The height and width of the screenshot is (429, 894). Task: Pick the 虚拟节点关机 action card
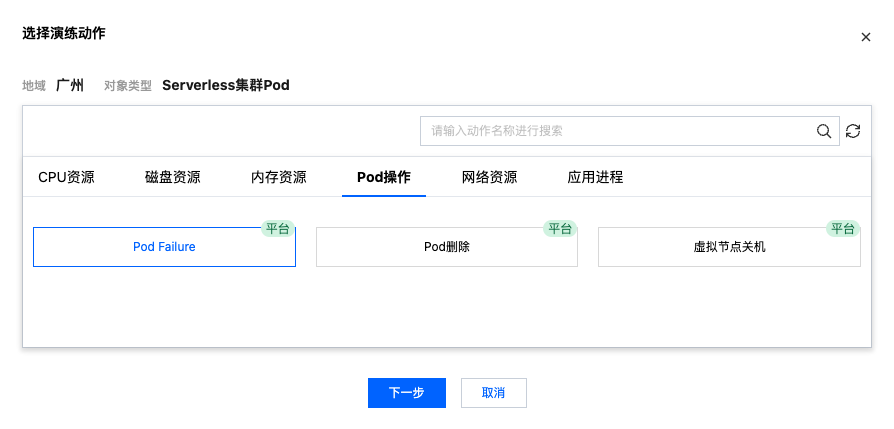(x=729, y=247)
